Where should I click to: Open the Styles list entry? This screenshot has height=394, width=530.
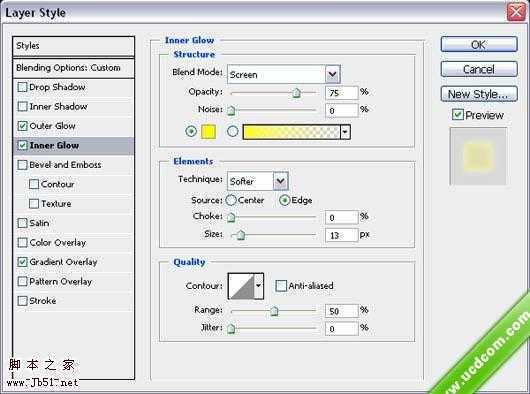click(x=73, y=46)
